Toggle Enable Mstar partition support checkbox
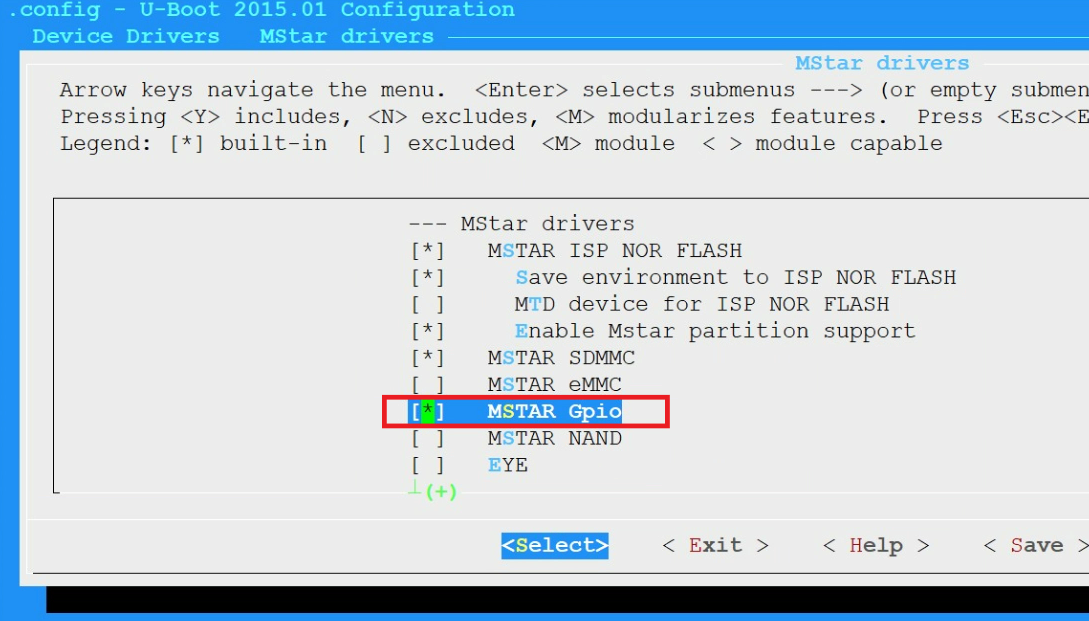 coord(427,331)
